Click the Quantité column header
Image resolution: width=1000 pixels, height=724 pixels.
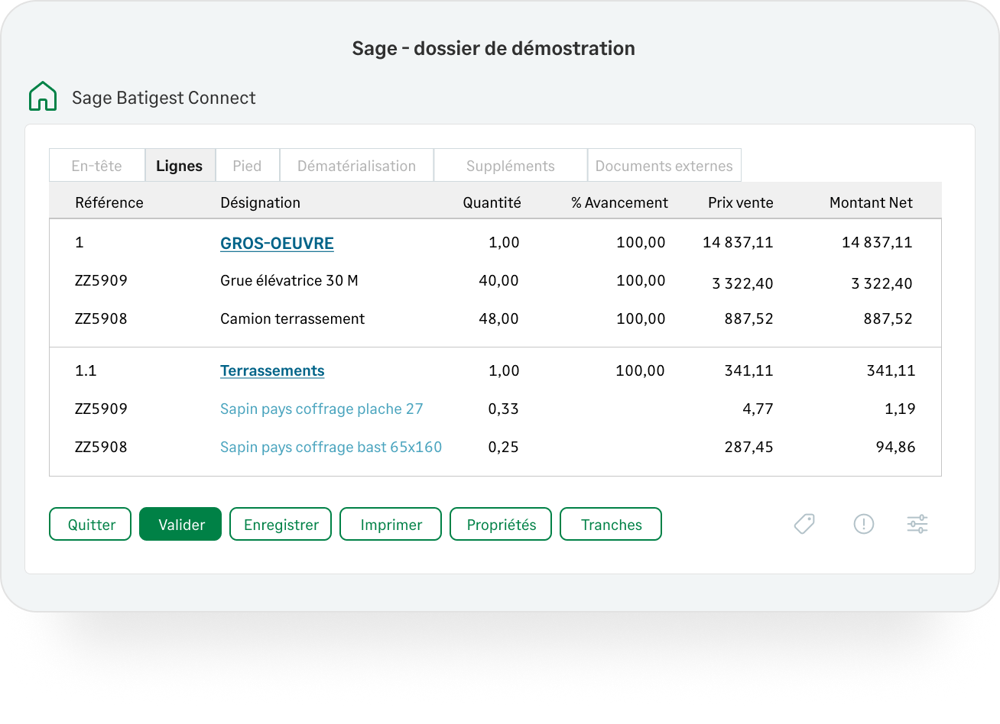[492, 203]
